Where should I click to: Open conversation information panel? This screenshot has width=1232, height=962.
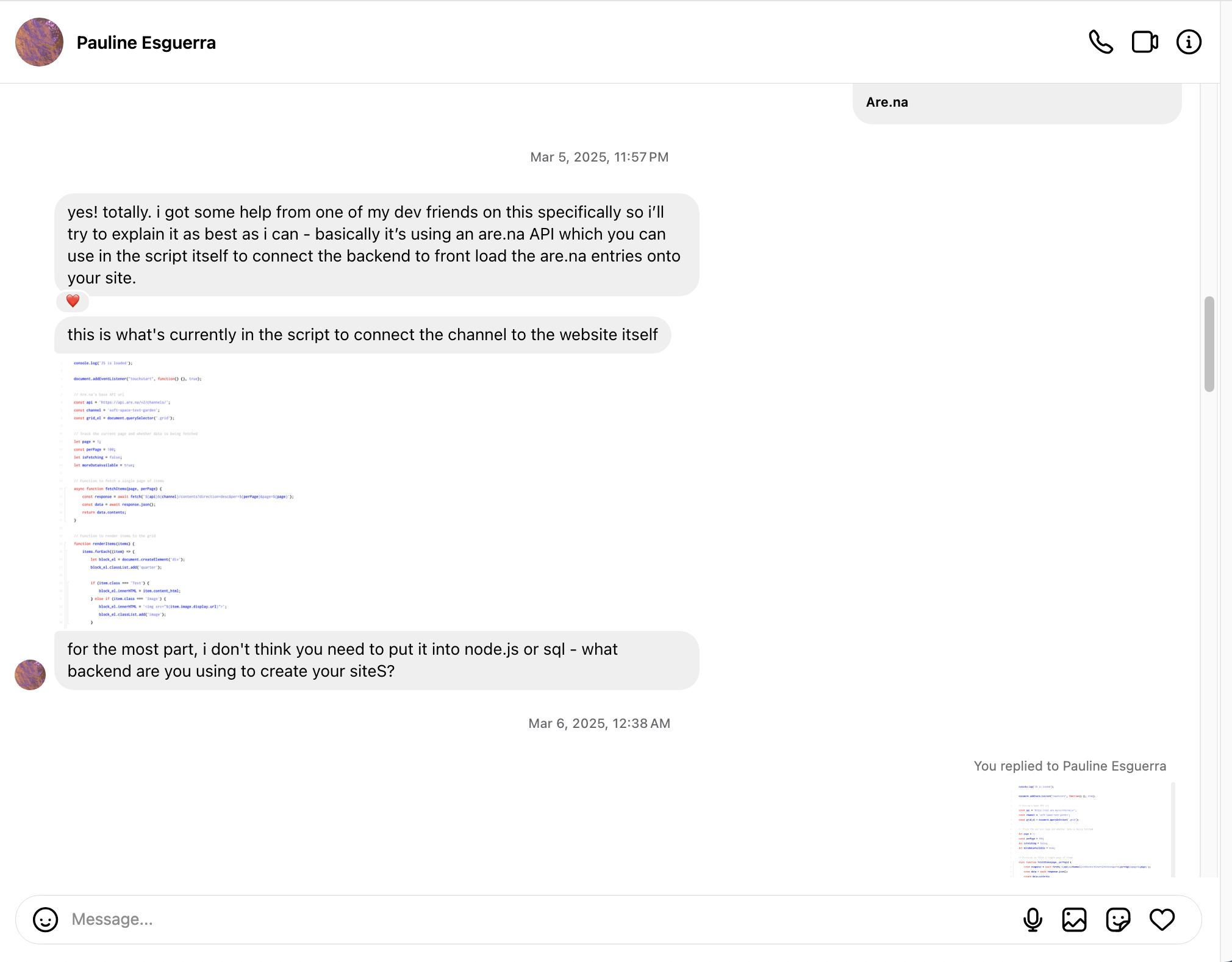coord(1188,42)
